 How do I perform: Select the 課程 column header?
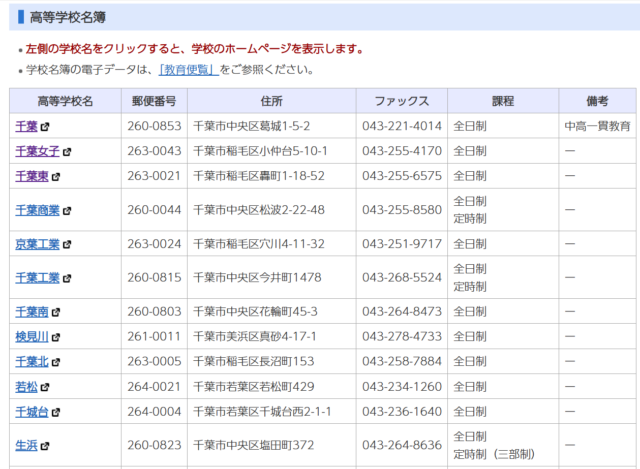[502, 101]
